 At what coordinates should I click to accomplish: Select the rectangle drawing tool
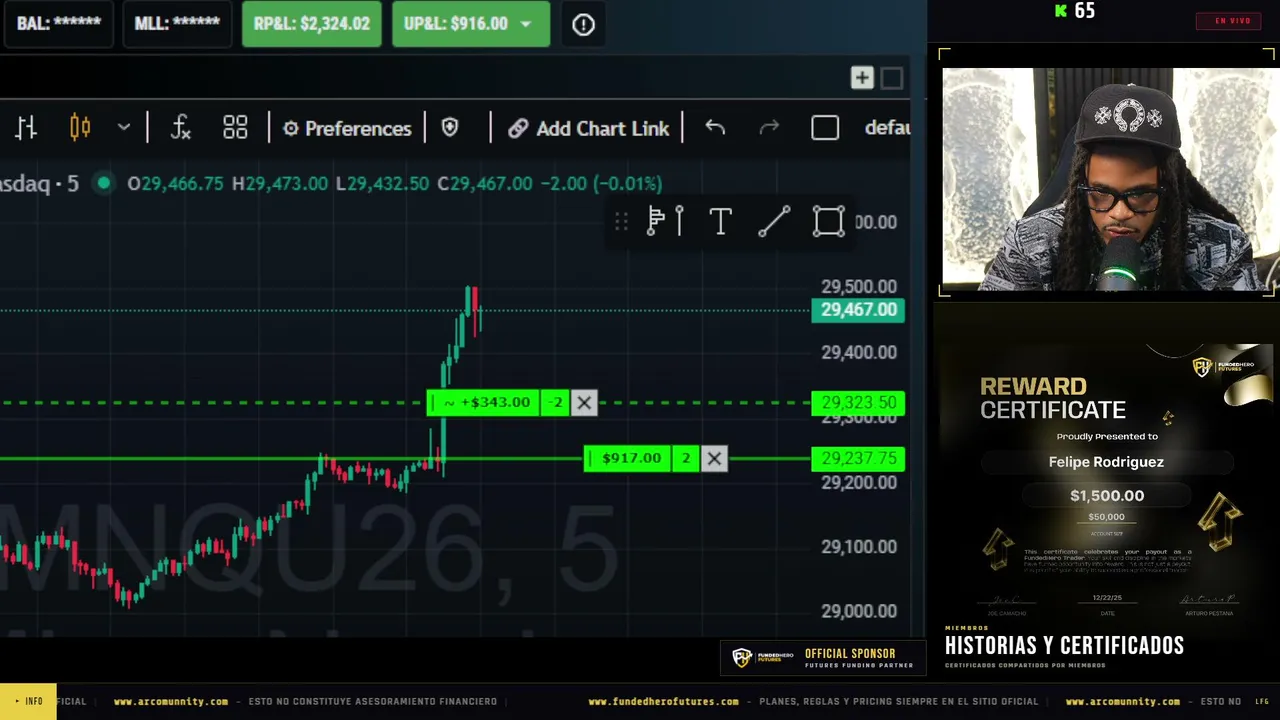828,221
